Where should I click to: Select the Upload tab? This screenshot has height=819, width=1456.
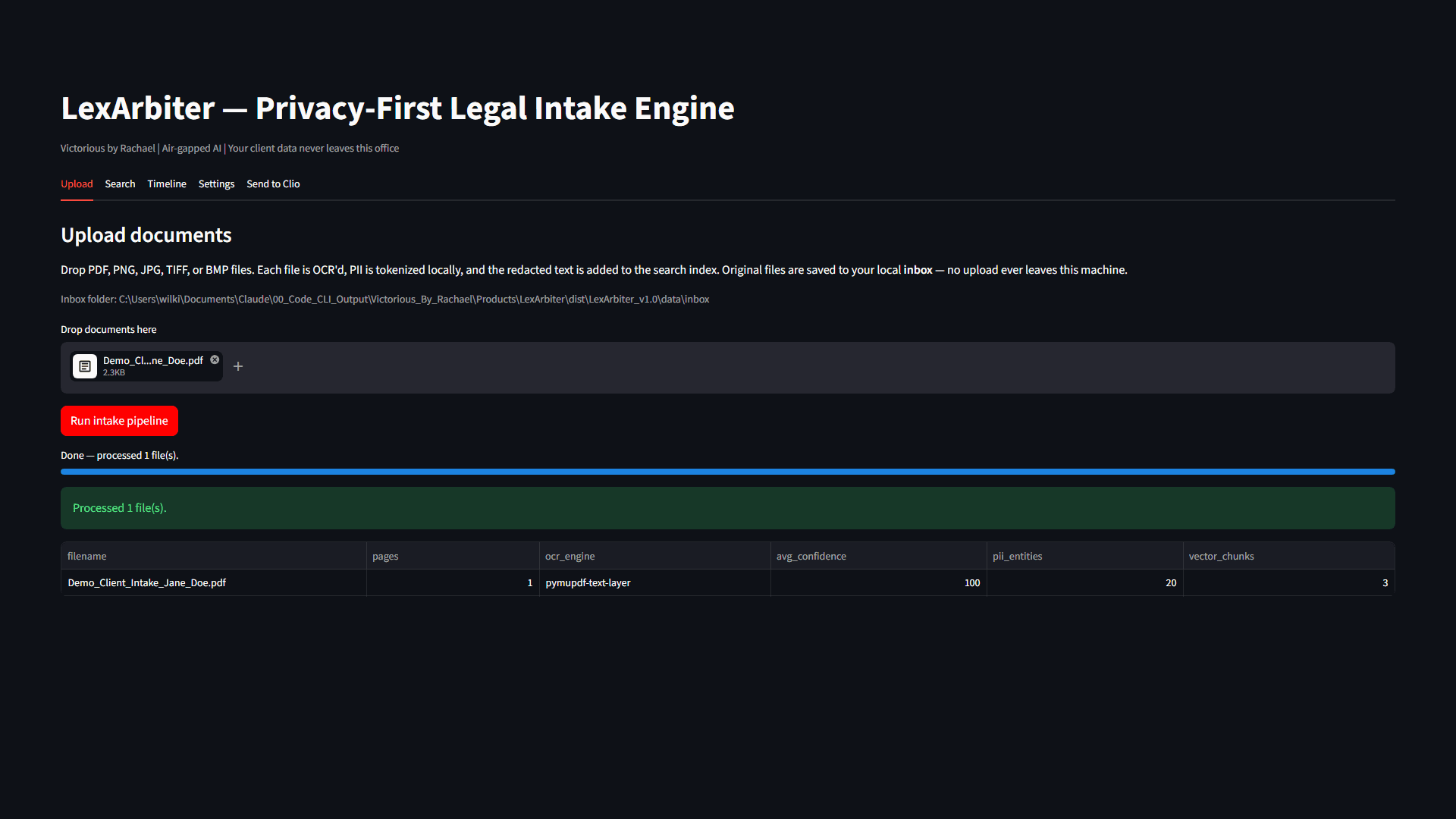click(x=77, y=184)
